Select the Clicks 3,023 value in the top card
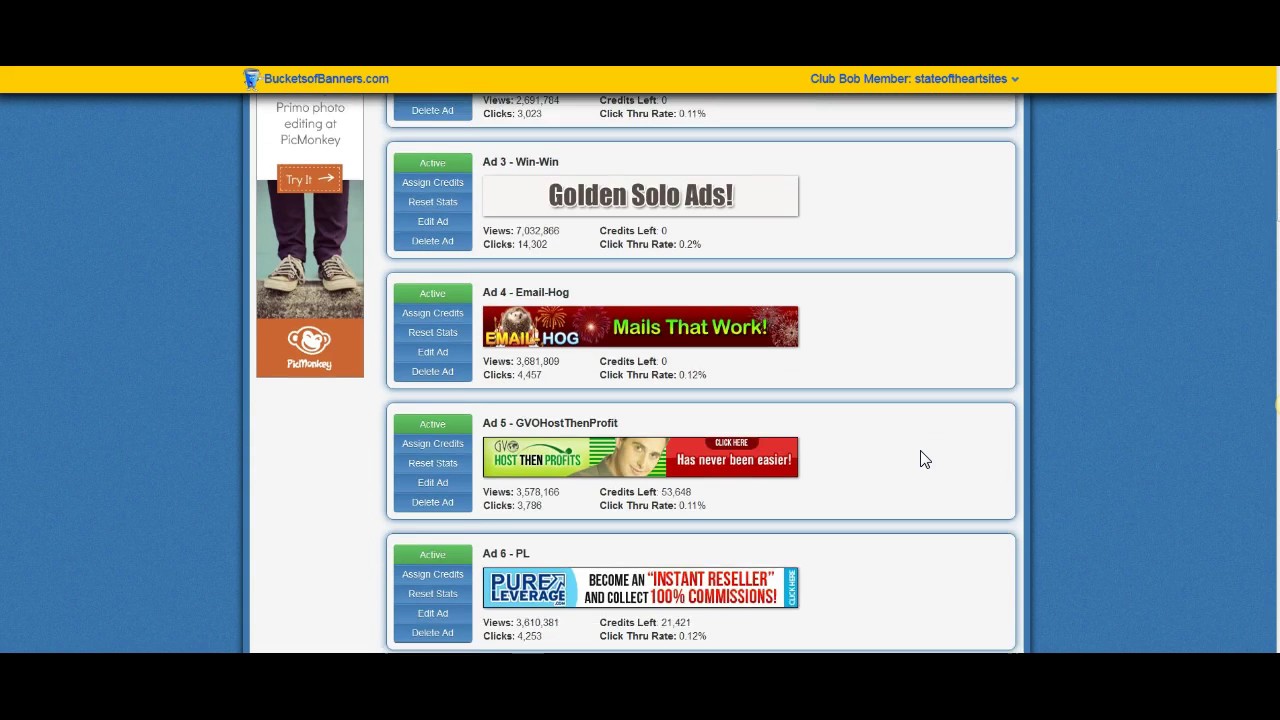Image resolution: width=1280 pixels, height=720 pixels. 529,114
